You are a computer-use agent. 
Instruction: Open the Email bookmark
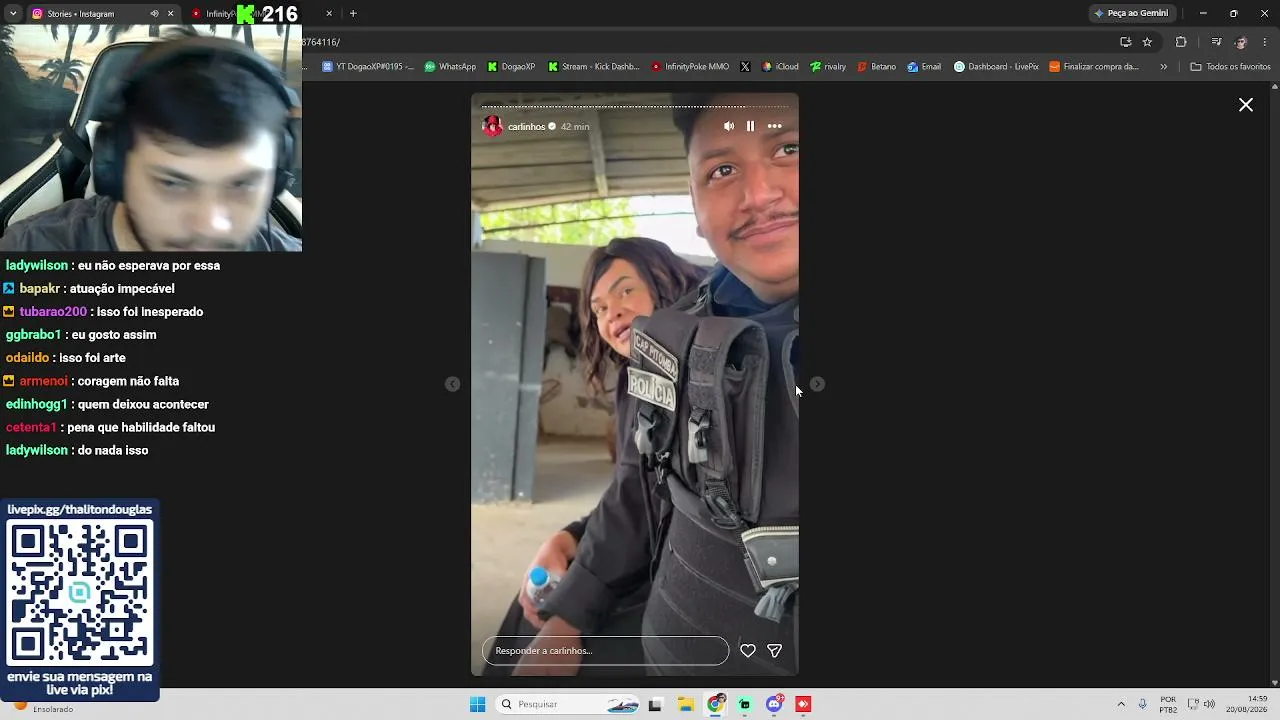(924, 67)
